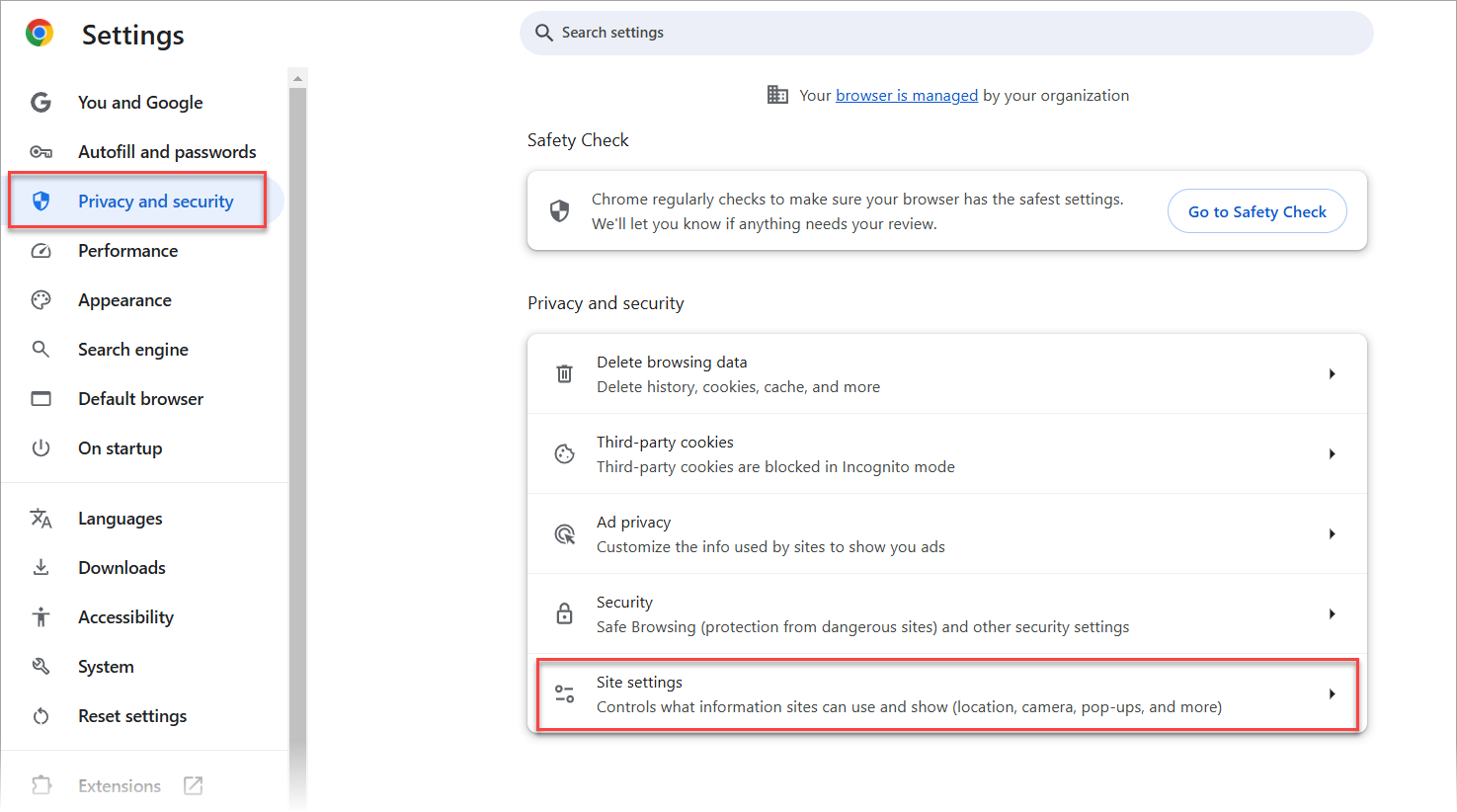Click the Chrome logo beside Settings

40,34
